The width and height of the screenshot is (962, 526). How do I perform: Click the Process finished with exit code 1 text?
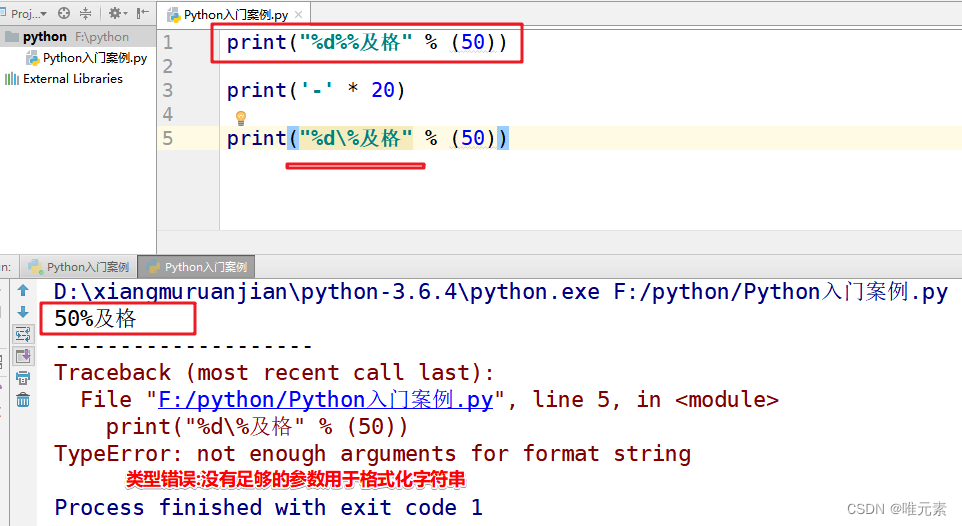tap(268, 508)
